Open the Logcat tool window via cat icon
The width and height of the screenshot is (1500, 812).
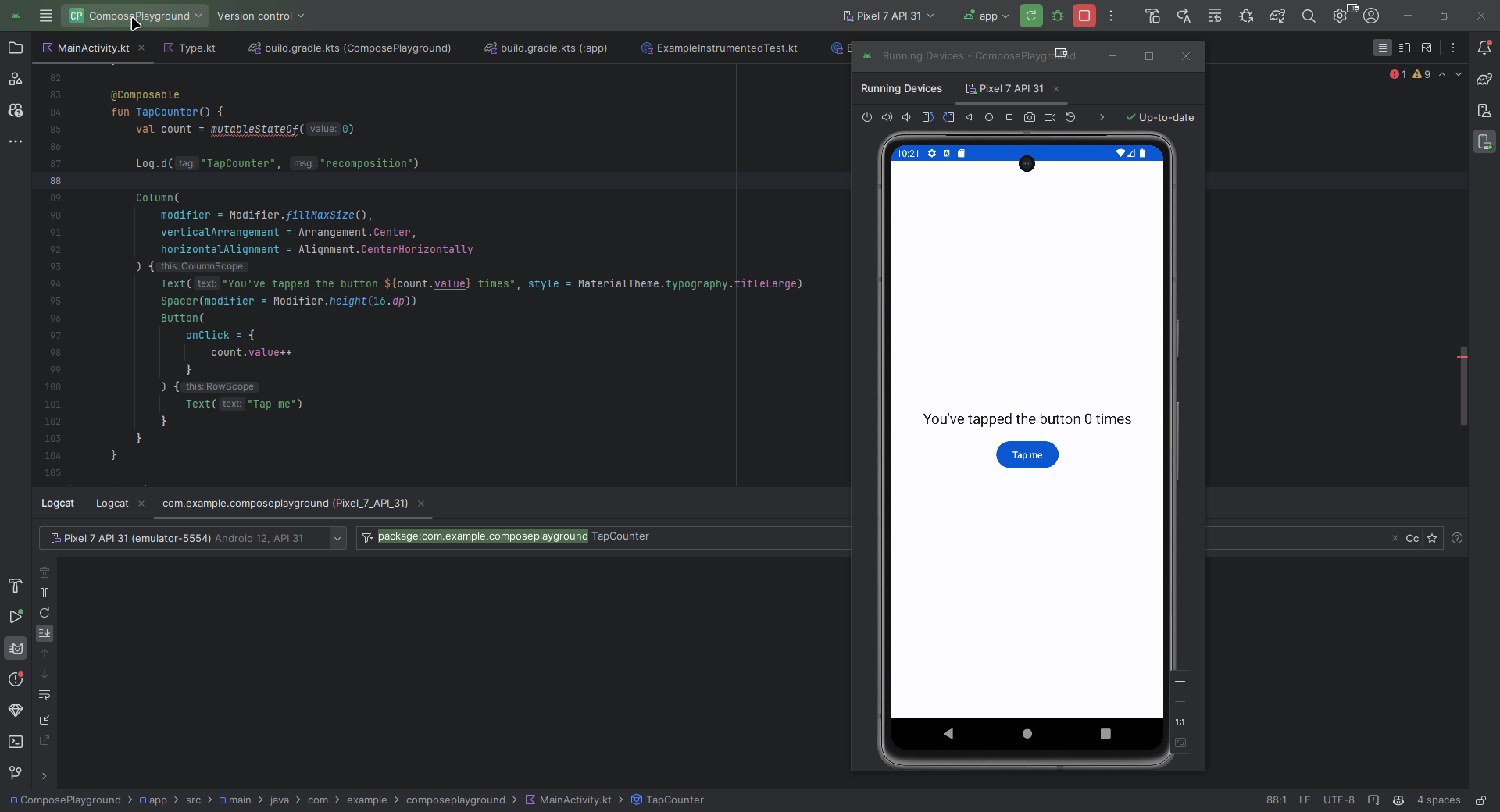pyautogui.click(x=16, y=649)
